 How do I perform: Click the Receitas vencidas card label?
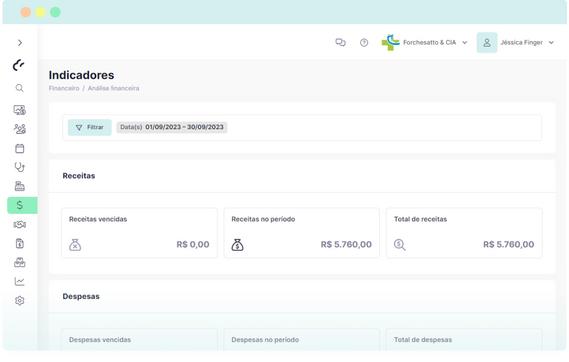coord(98,219)
